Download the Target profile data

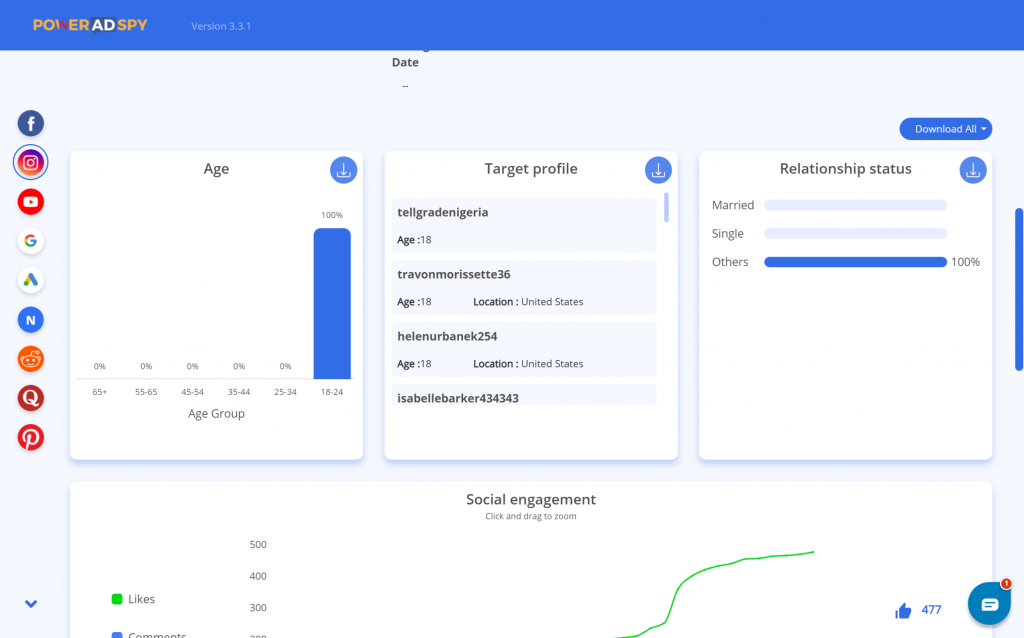(x=657, y=170)
